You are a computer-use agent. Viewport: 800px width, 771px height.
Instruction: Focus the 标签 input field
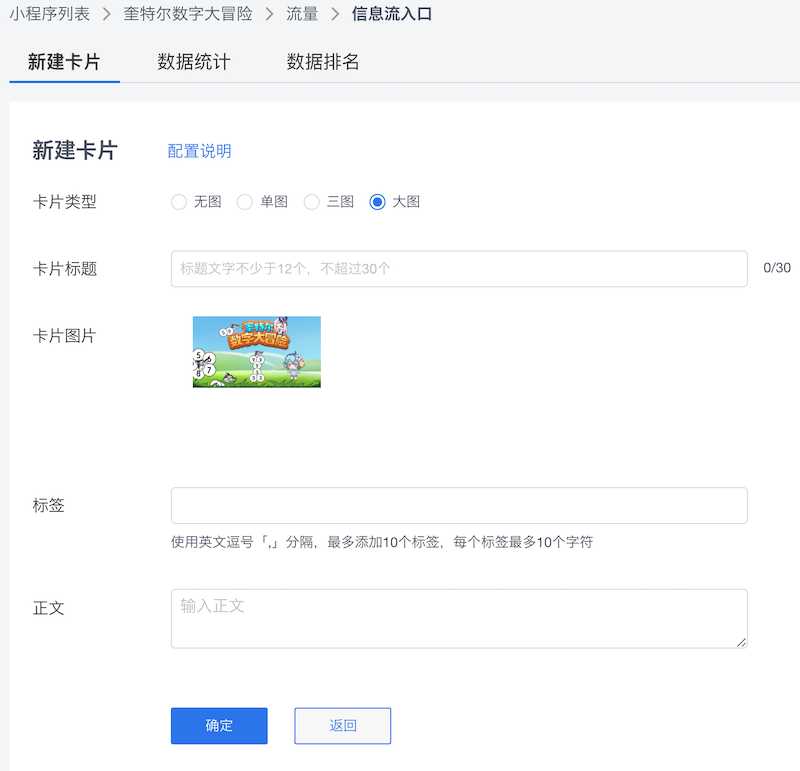(x=459, y=506)
